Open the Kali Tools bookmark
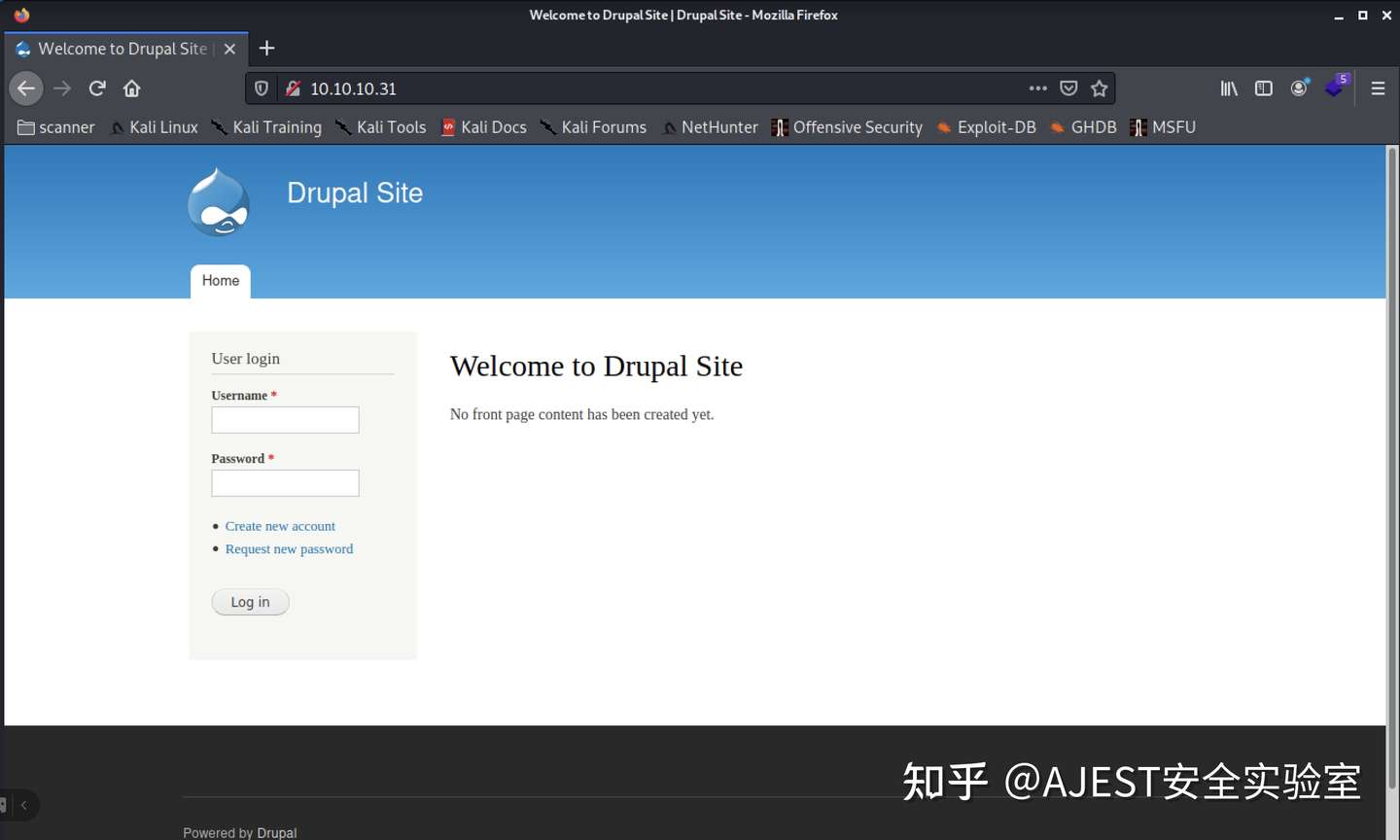Image resolution: width=1400 pixels, height=840 pixels. pos(381,127)
